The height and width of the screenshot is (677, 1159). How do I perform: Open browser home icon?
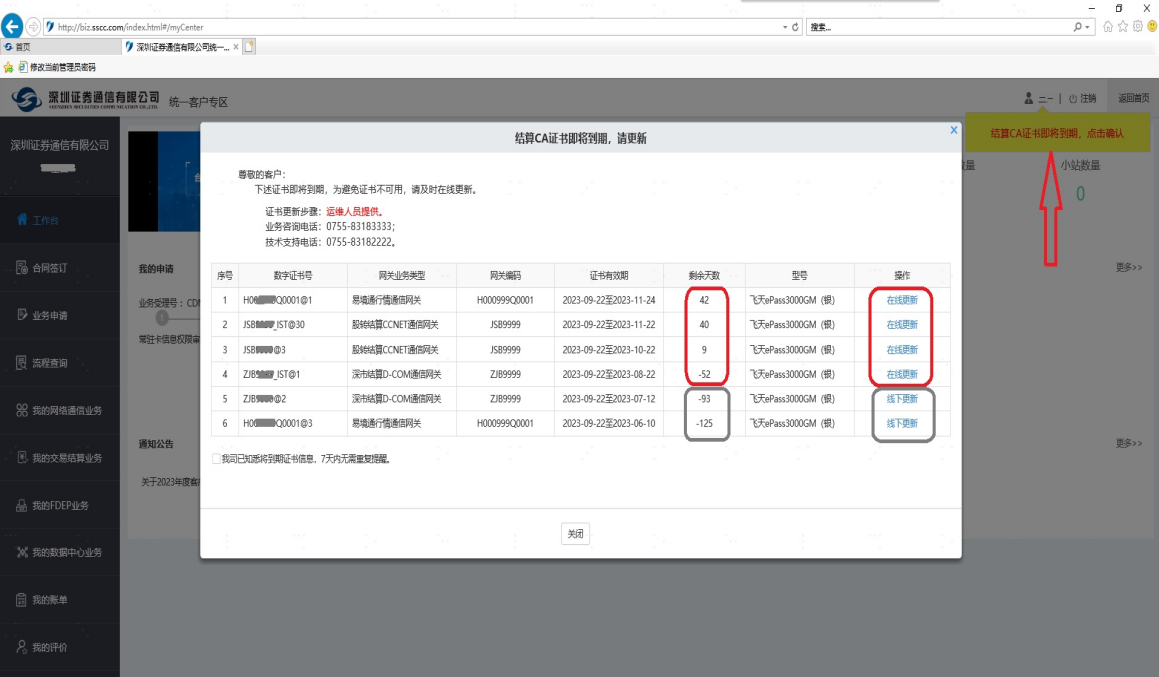[1108, 27]
